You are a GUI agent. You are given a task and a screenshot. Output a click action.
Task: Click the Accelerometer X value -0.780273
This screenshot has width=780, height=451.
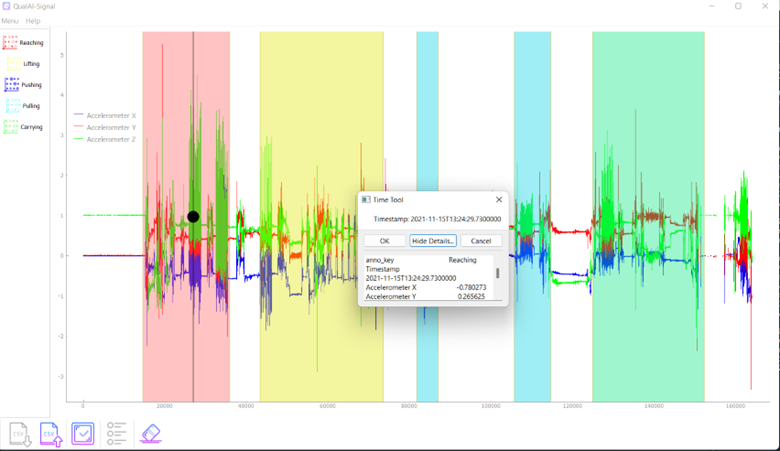click(x=471, y=287)
